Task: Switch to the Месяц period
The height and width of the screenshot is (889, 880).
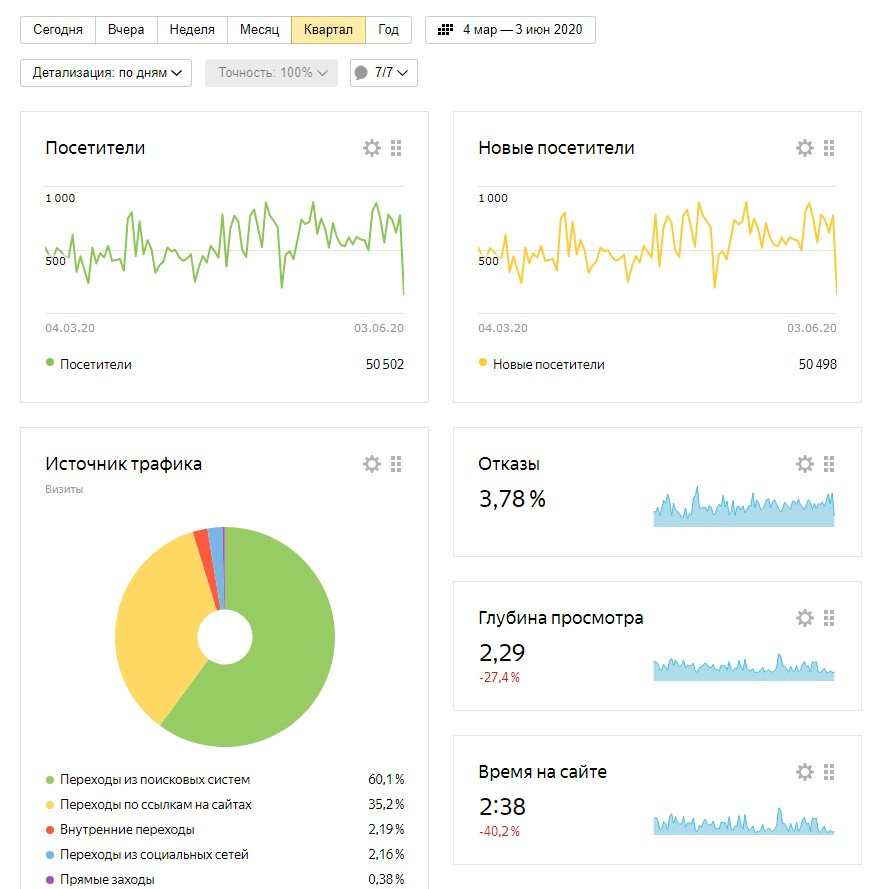Action: 260,29
